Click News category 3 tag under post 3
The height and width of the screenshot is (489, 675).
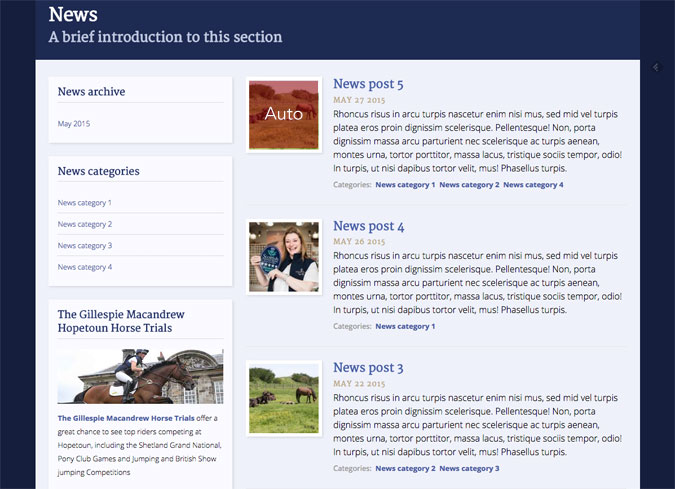coord(469,468)
